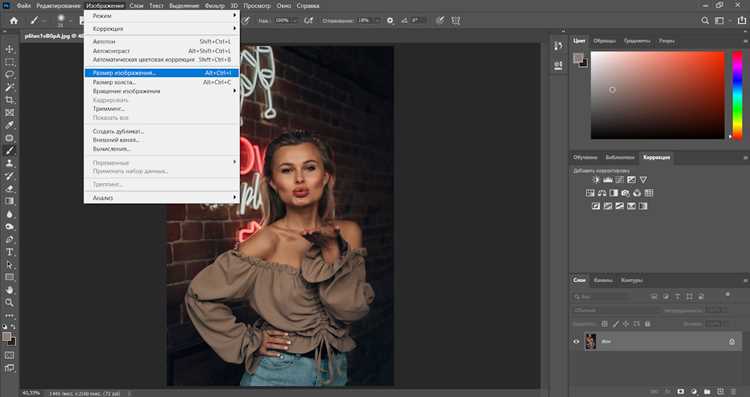Expand the Режим submenu
The width and height of the screenshot is (750, 397).
pos(162,16)
